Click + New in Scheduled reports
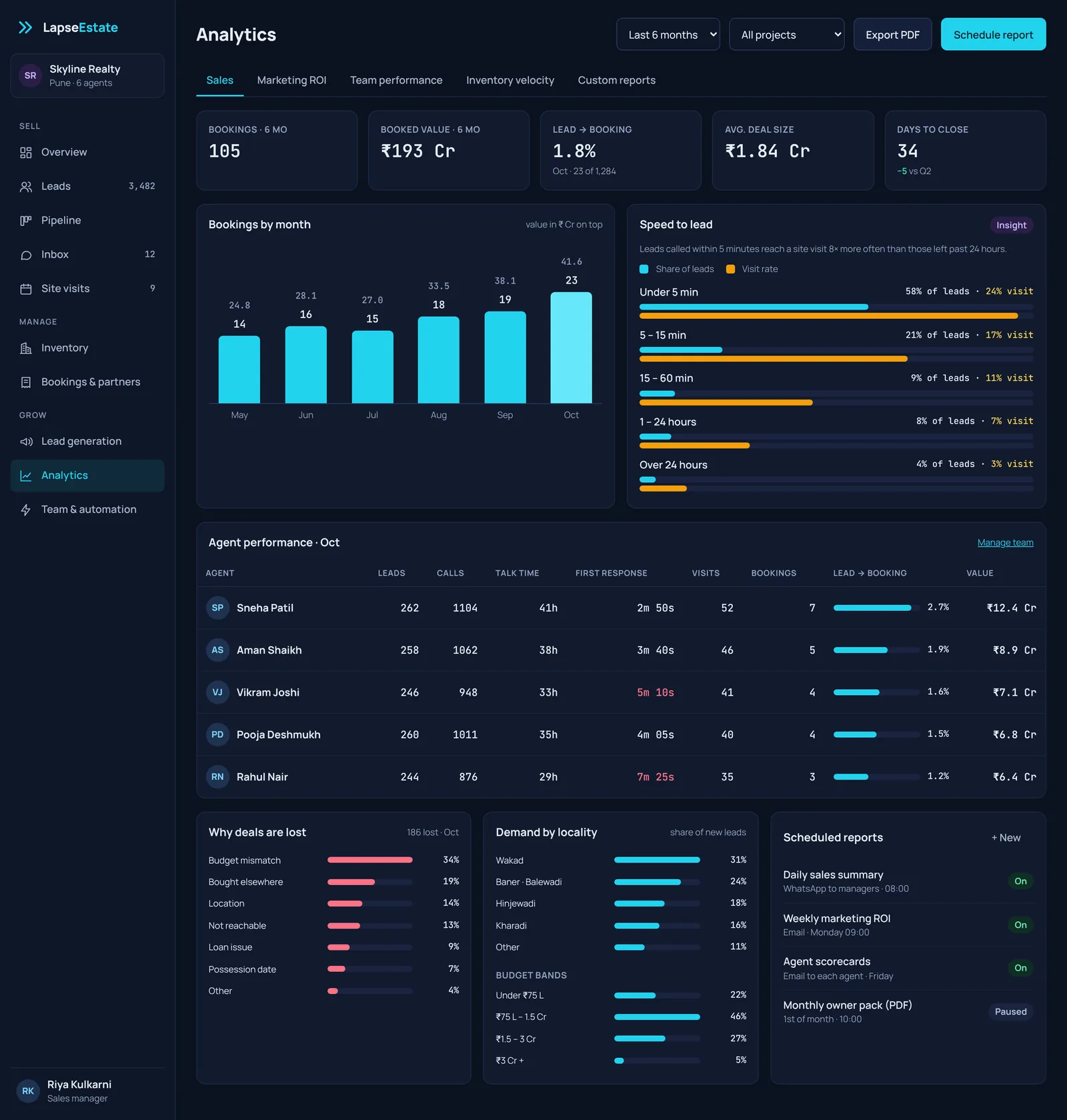The width and height of the screenshot is (1067, 1120). [x=1006, y=838]
